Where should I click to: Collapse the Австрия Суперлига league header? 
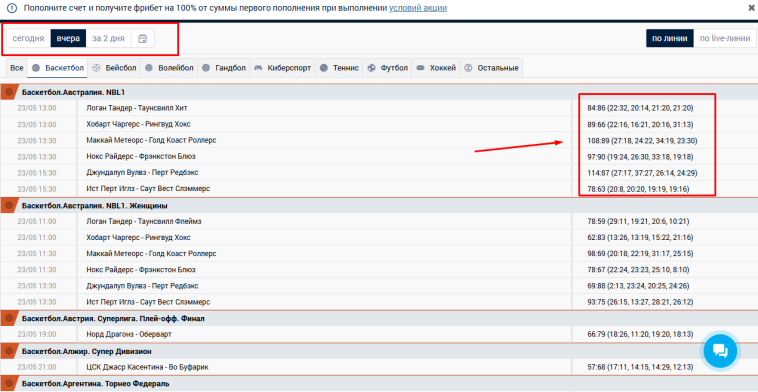[379, 319]
